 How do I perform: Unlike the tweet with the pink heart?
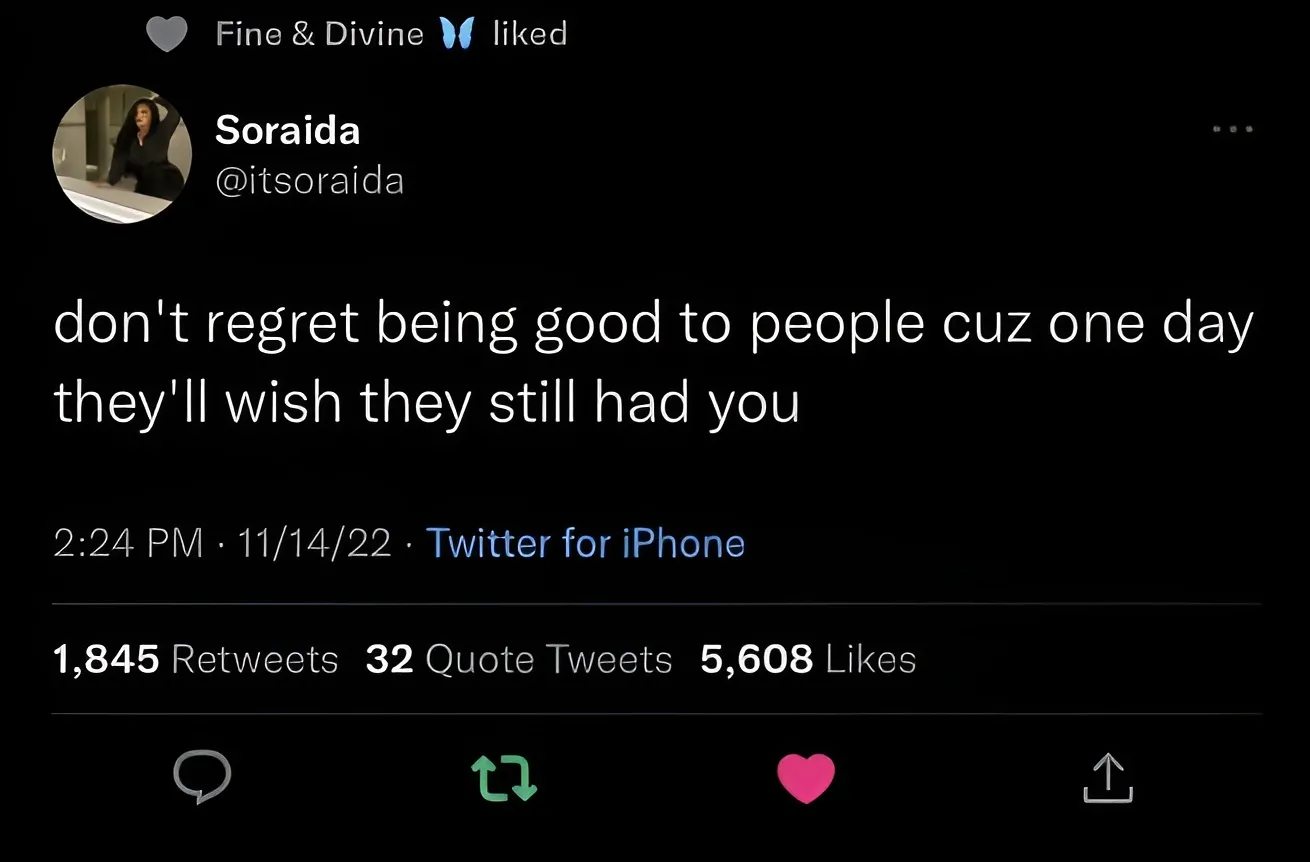coord(806,778)
